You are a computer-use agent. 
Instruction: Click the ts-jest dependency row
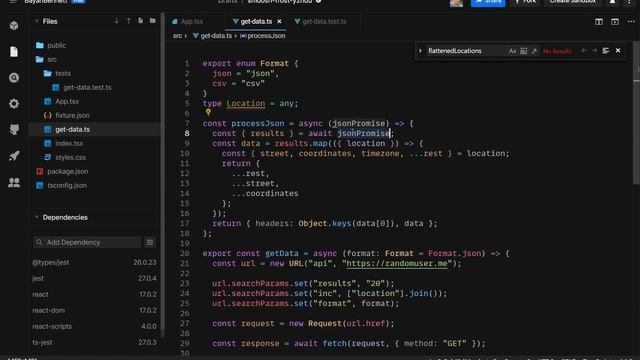point(94,342)
